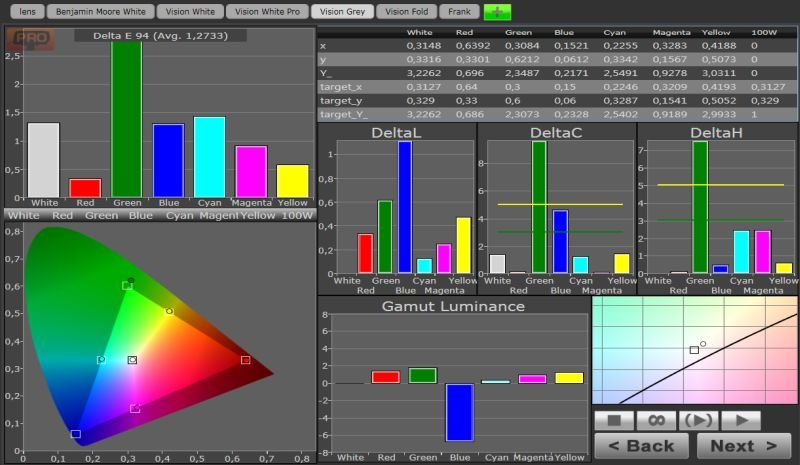Go to the next step with Next
The width and height of the screenshot is (800, 465).
coord(744,446)
